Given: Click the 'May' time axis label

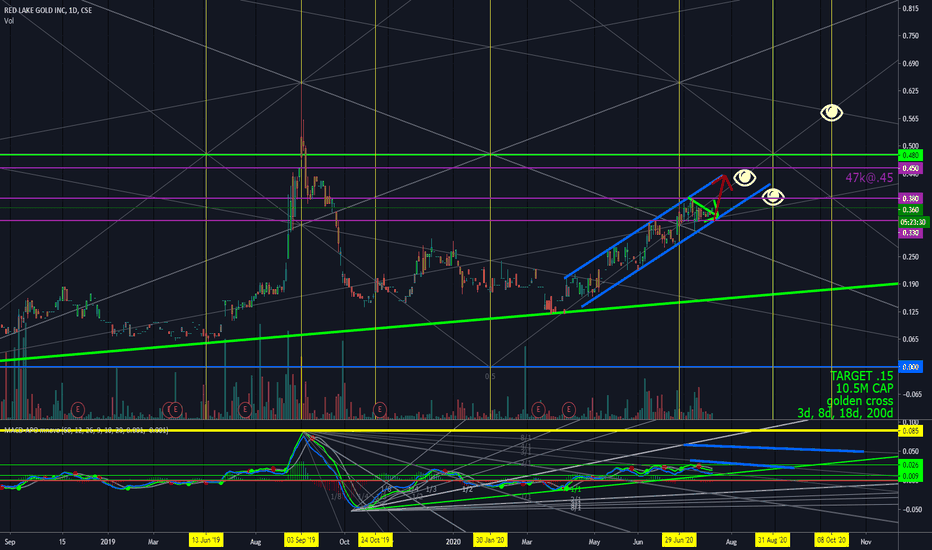Looking at the screenshot, I should (x=594, y=542).
